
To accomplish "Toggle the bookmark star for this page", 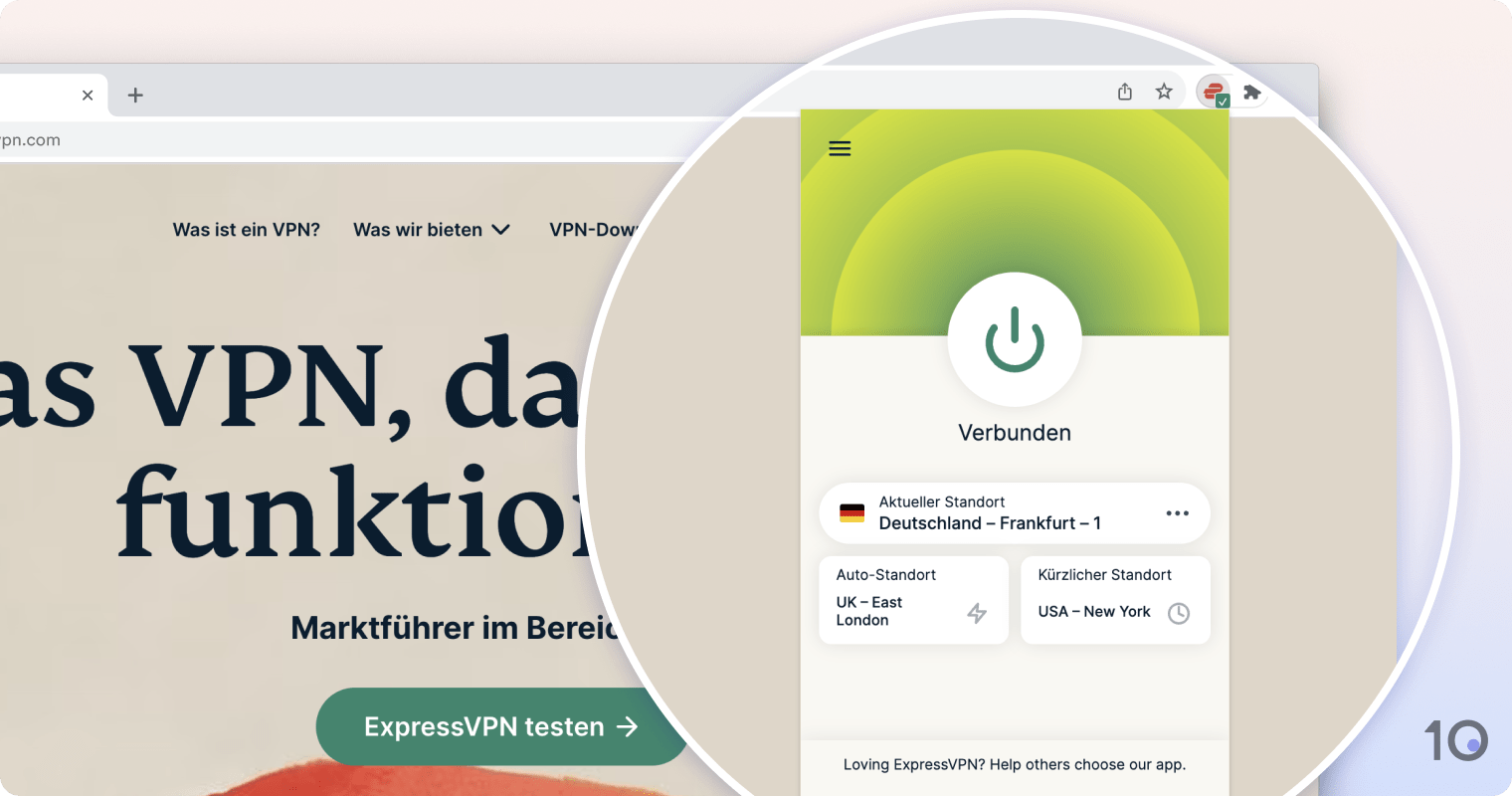I will click(x=1164, y=91).
